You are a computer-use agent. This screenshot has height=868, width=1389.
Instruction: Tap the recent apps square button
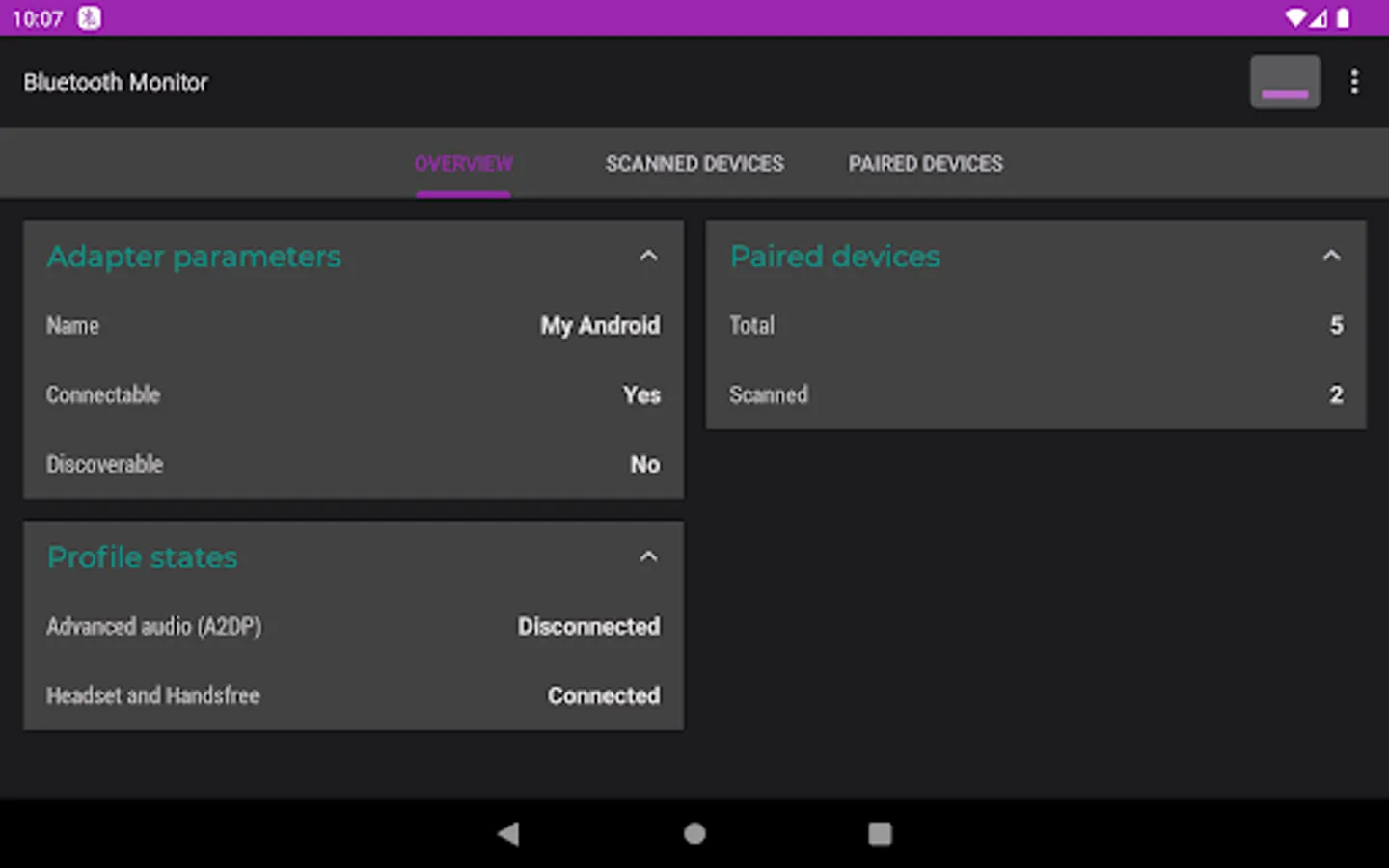point(880,833)
